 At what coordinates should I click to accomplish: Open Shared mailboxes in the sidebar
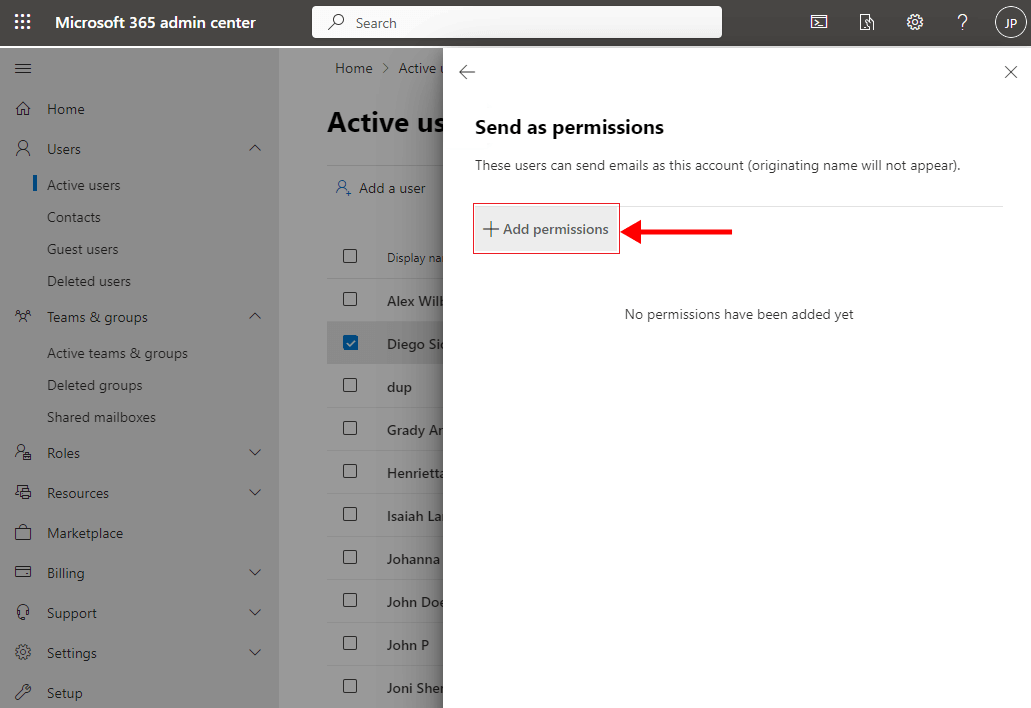pos(101,417)
